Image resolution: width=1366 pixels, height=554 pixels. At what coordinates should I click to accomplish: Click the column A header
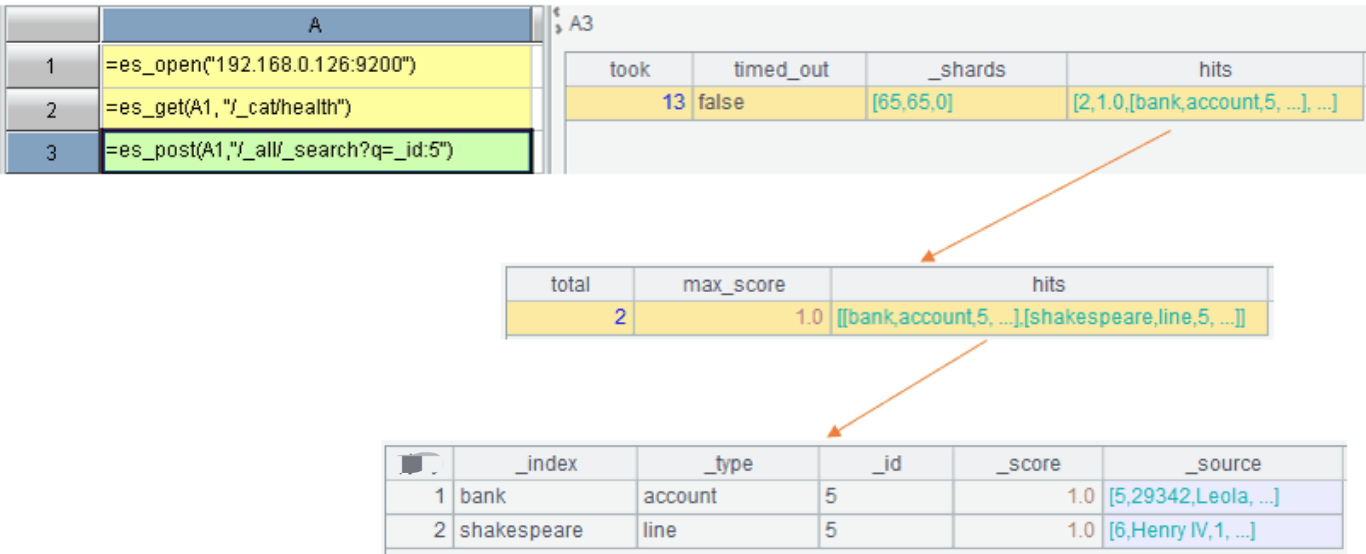tap(316, 22)
